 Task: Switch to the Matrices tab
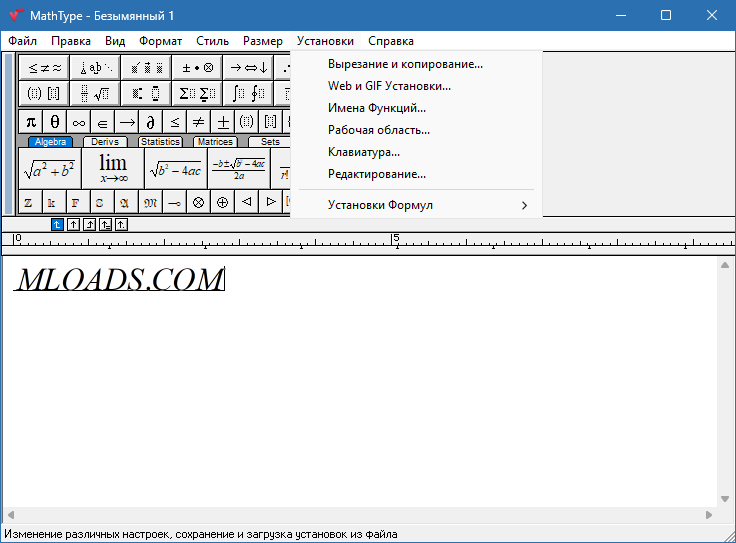pos(215,142)
